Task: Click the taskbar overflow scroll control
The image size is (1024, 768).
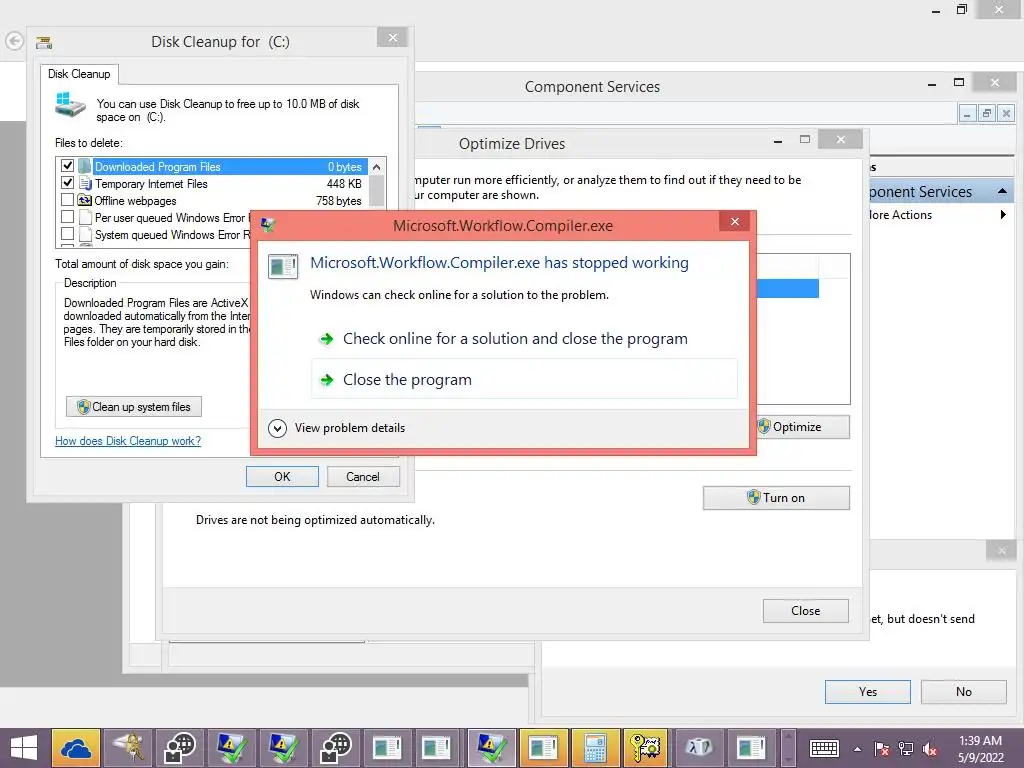Action: 789,748
